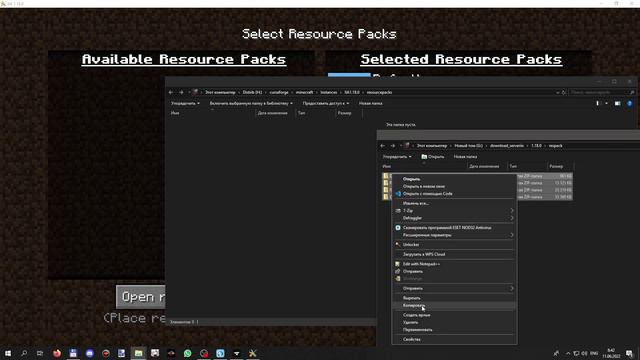Sort by Имя column in resourcepacks window

(x=175, y=113)
